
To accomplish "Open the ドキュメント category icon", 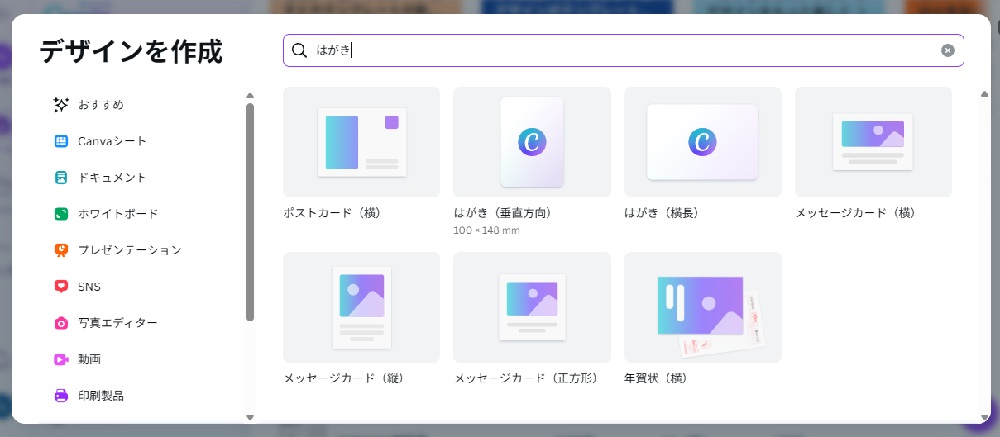I will click(x=61, y=178).
